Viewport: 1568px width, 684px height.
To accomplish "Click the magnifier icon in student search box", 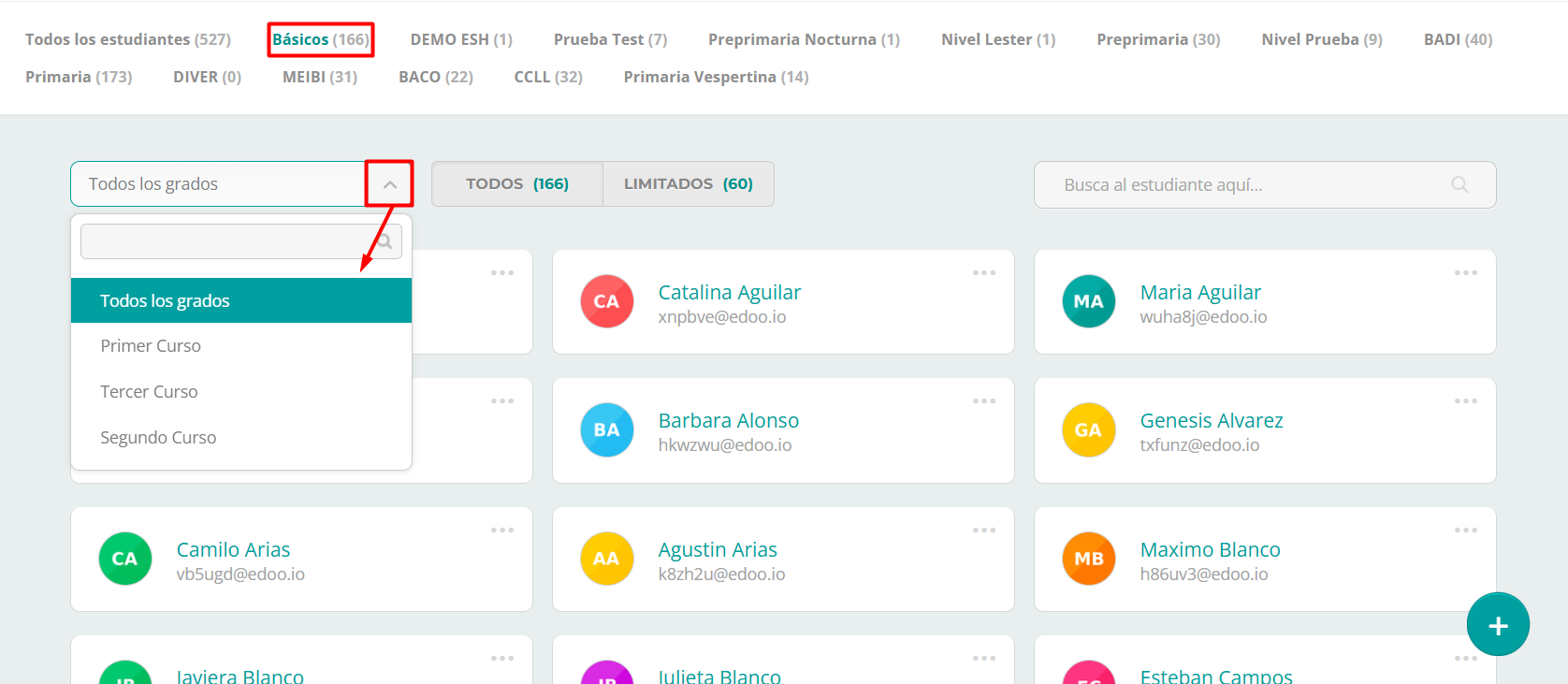I will point(1459,184).
